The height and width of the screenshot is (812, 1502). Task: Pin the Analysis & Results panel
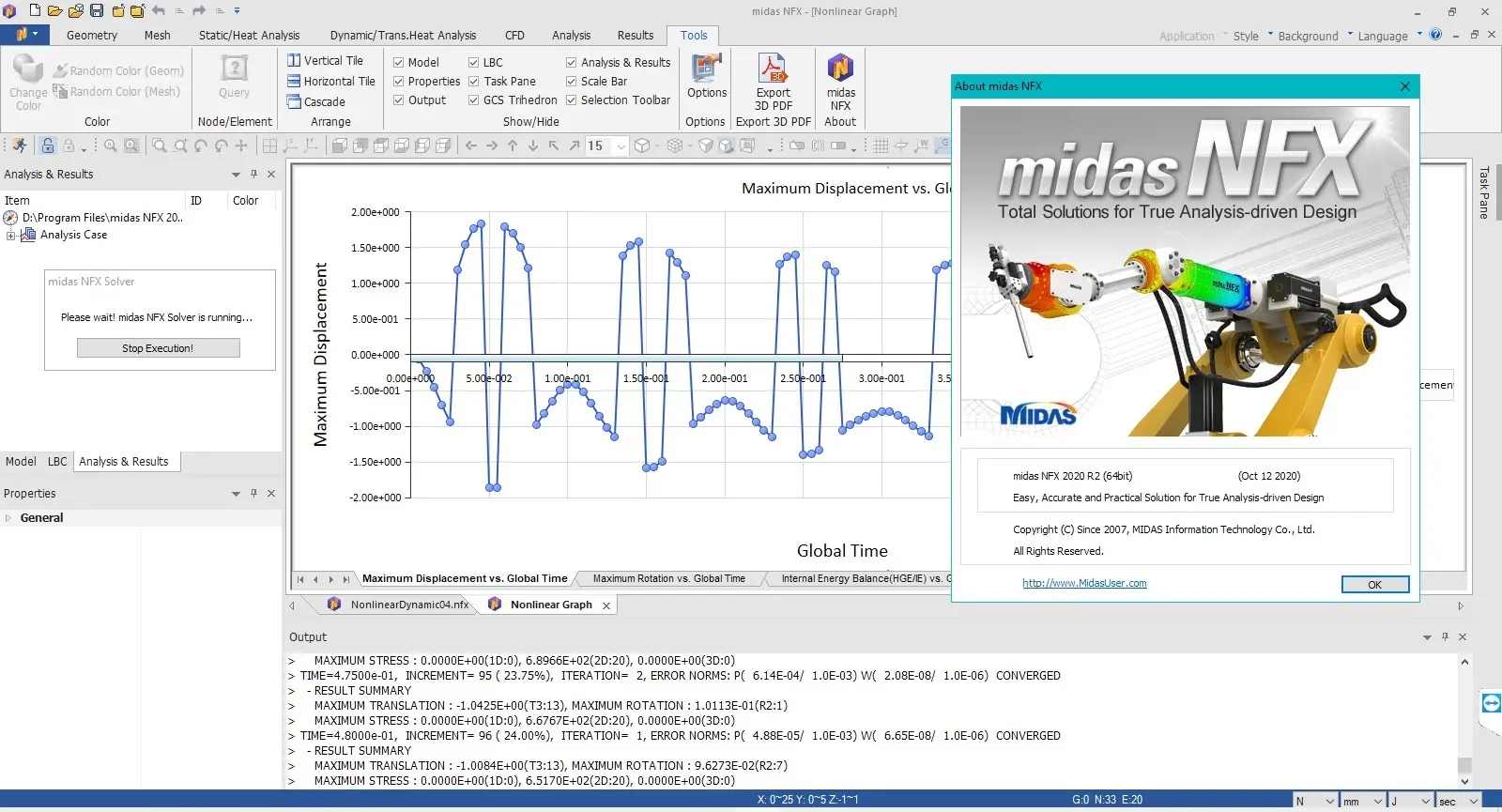pos(253,174)
